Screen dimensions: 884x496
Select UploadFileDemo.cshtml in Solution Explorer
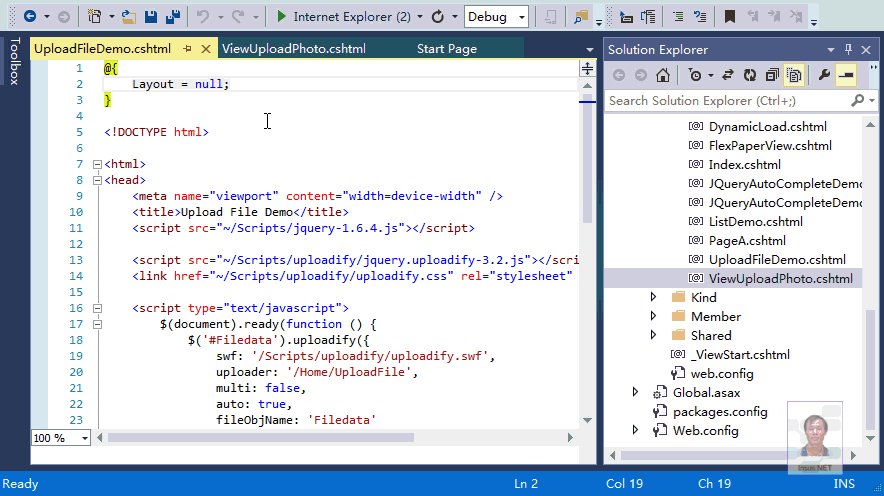pyautogui.click(x=777, y=259)
